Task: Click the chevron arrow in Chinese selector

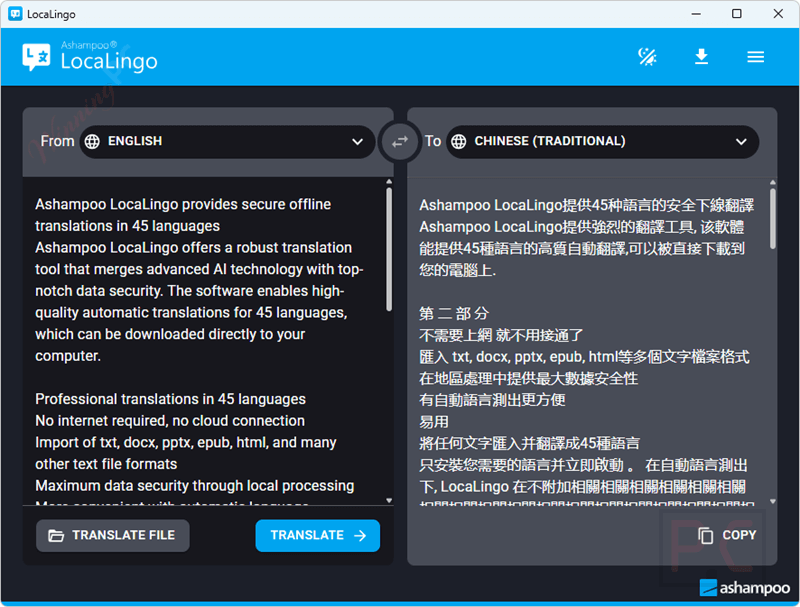Action: point(741,142)
